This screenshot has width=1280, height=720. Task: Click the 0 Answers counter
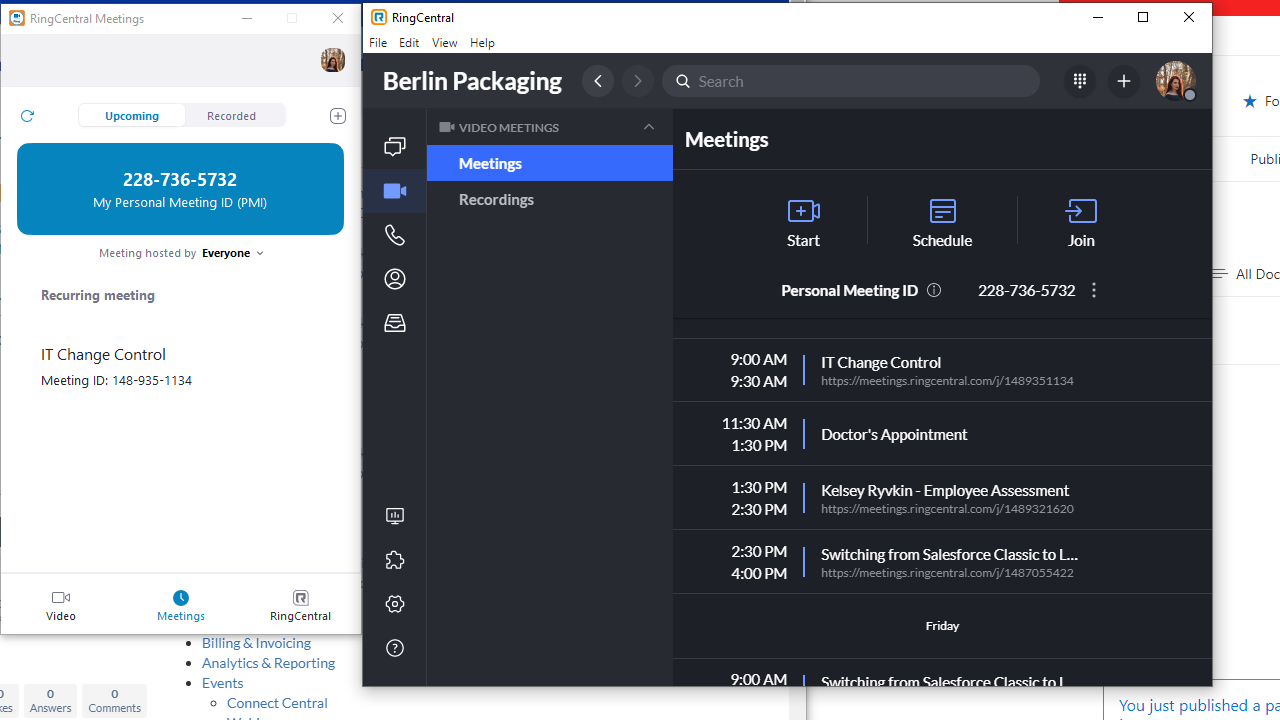coord(50,700)
